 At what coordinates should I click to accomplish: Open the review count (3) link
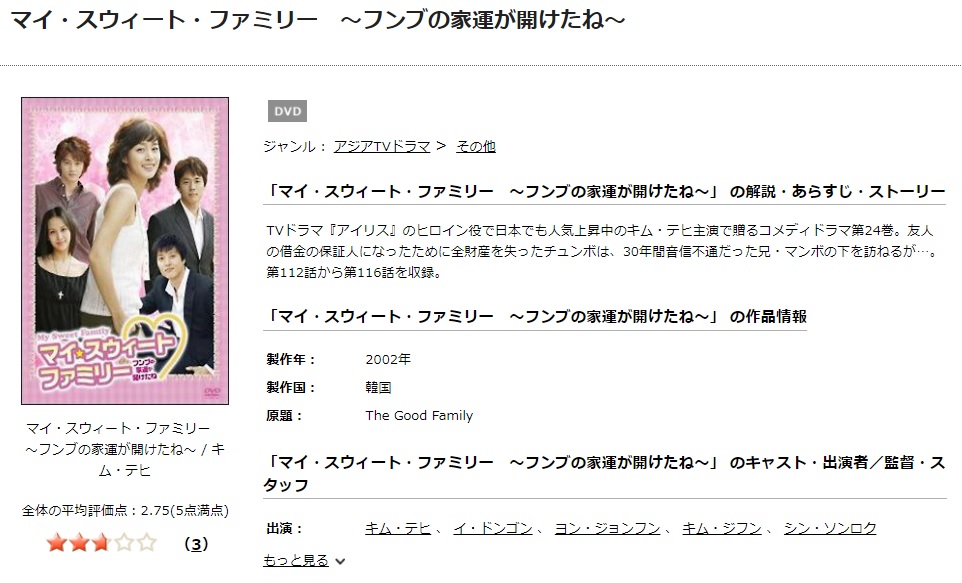click(196, 544)
